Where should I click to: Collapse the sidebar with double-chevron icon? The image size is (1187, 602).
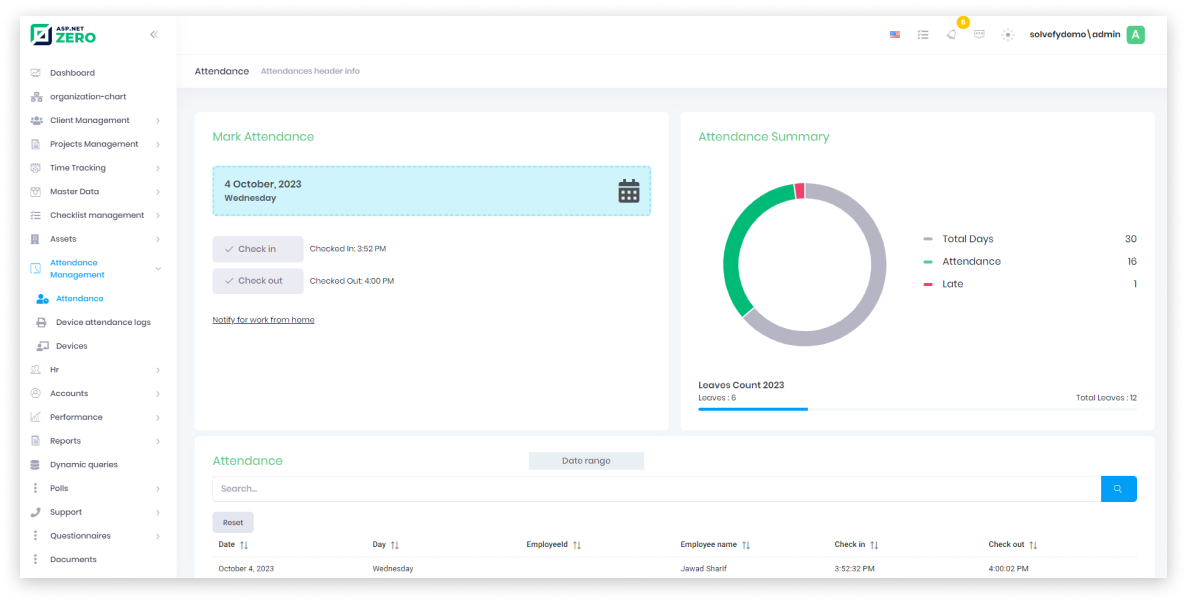[x=154, y=35]
